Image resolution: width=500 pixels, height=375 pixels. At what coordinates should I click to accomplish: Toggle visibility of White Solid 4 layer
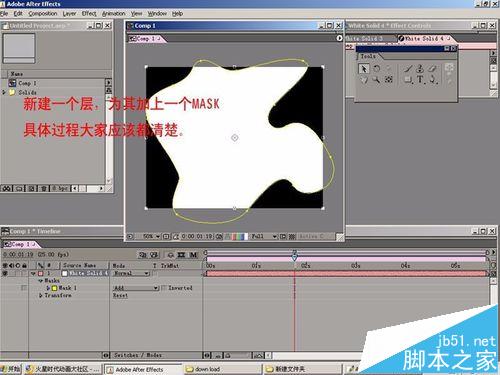coord(5,273)
